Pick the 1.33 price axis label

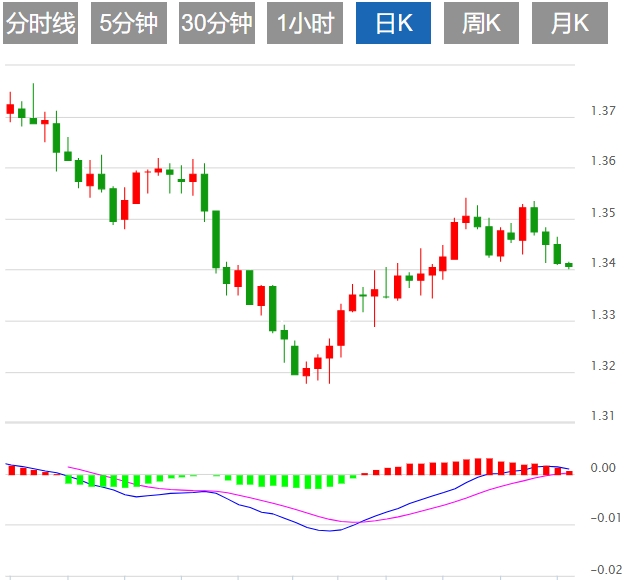pos(603,315)
